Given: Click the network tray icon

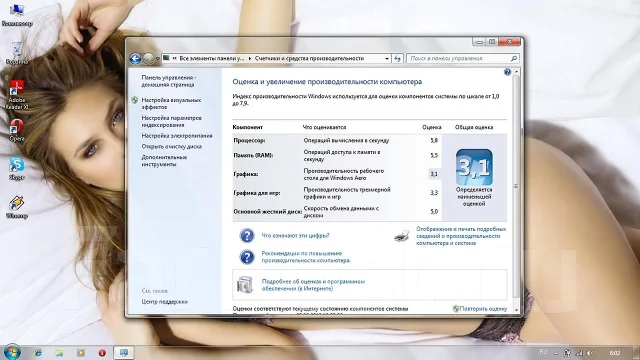Looking at the screenshot, I should [579, 353].
